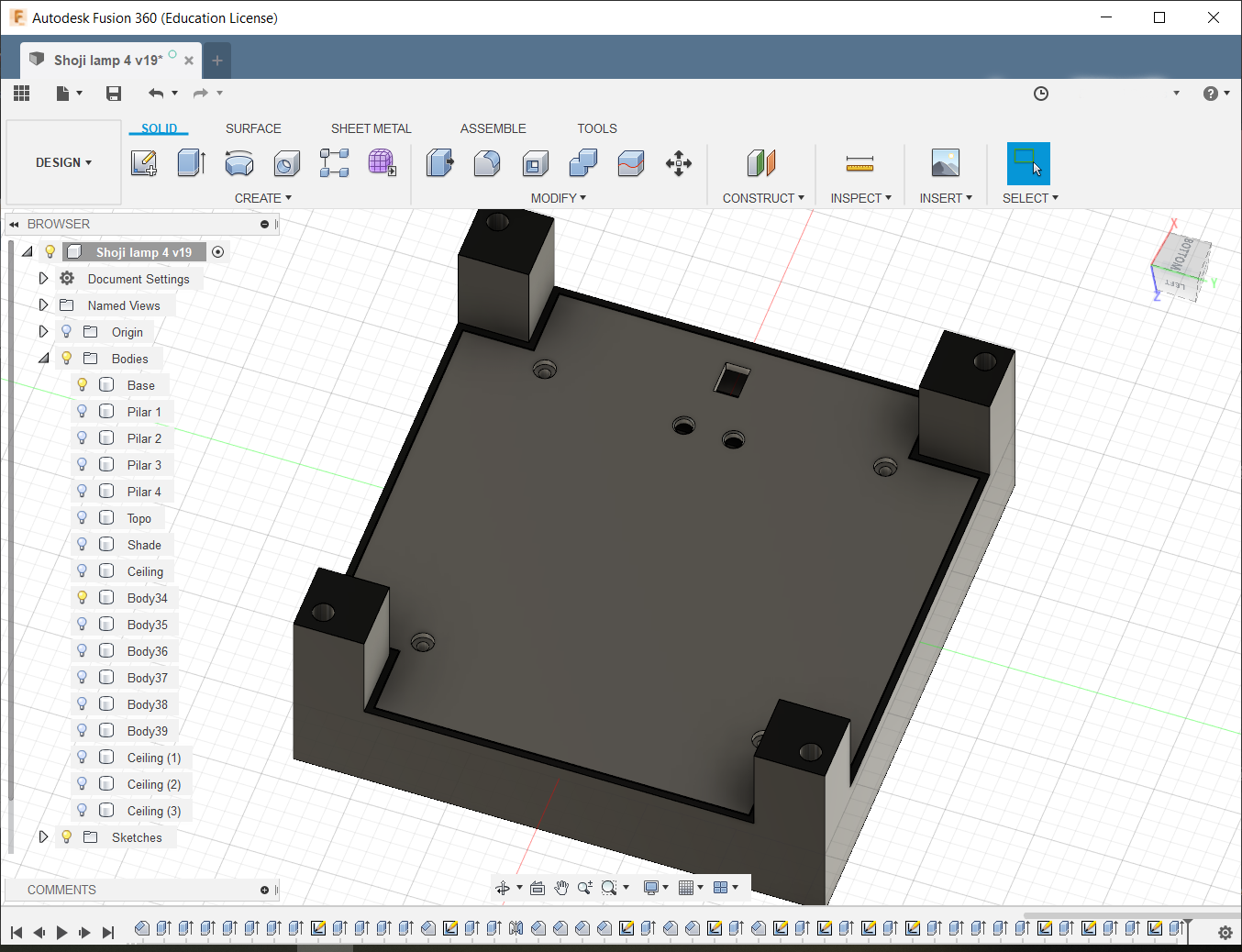Save the document with the floppy icon
This screenshot has width=1242, height=952.
pyautogui.click(x=114, y=93)
